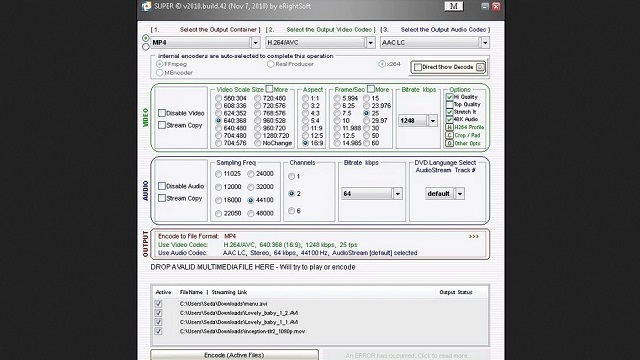The width and height of the screenshot is (640, 360).
Task: Open the Output Video Codec dropdown
Action: [371, 42]
